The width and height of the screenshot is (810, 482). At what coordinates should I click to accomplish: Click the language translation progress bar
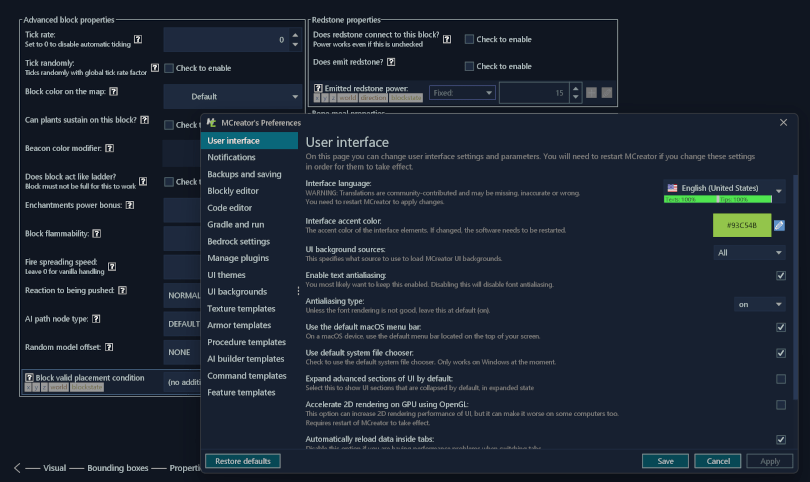pos(718,199)
